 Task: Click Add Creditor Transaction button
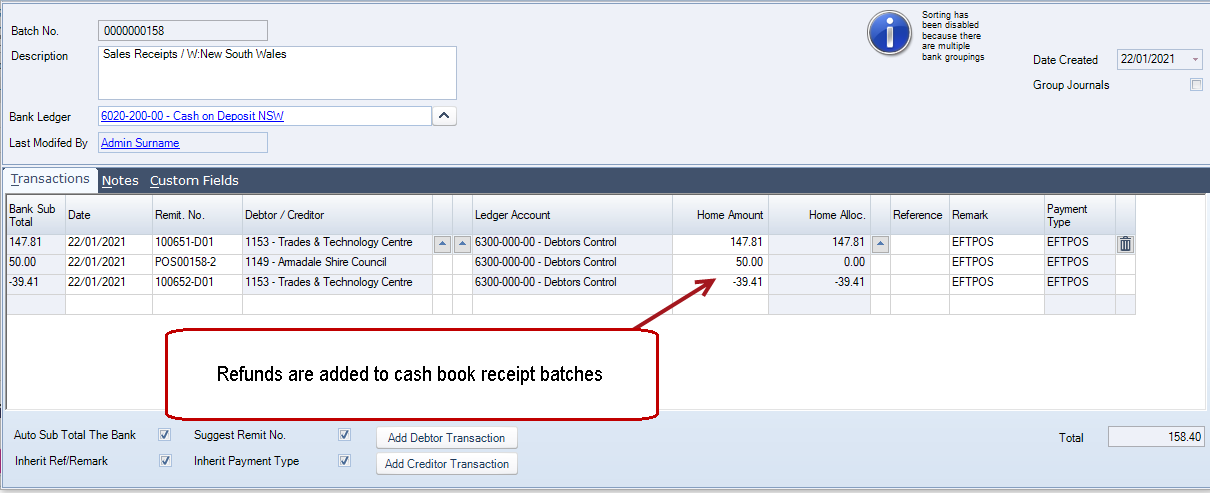coord(447,464)
